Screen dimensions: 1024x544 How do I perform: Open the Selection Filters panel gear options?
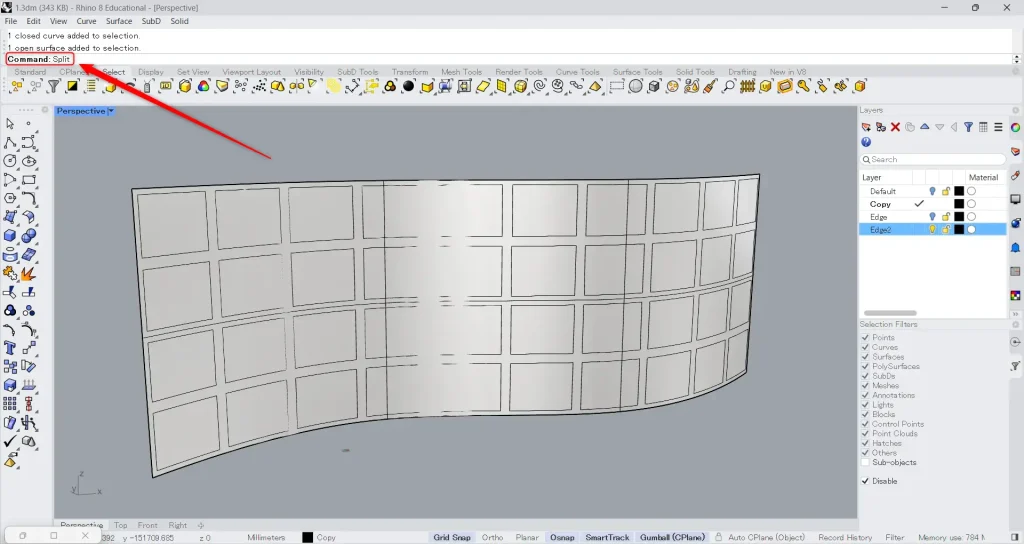(1016, 325)
